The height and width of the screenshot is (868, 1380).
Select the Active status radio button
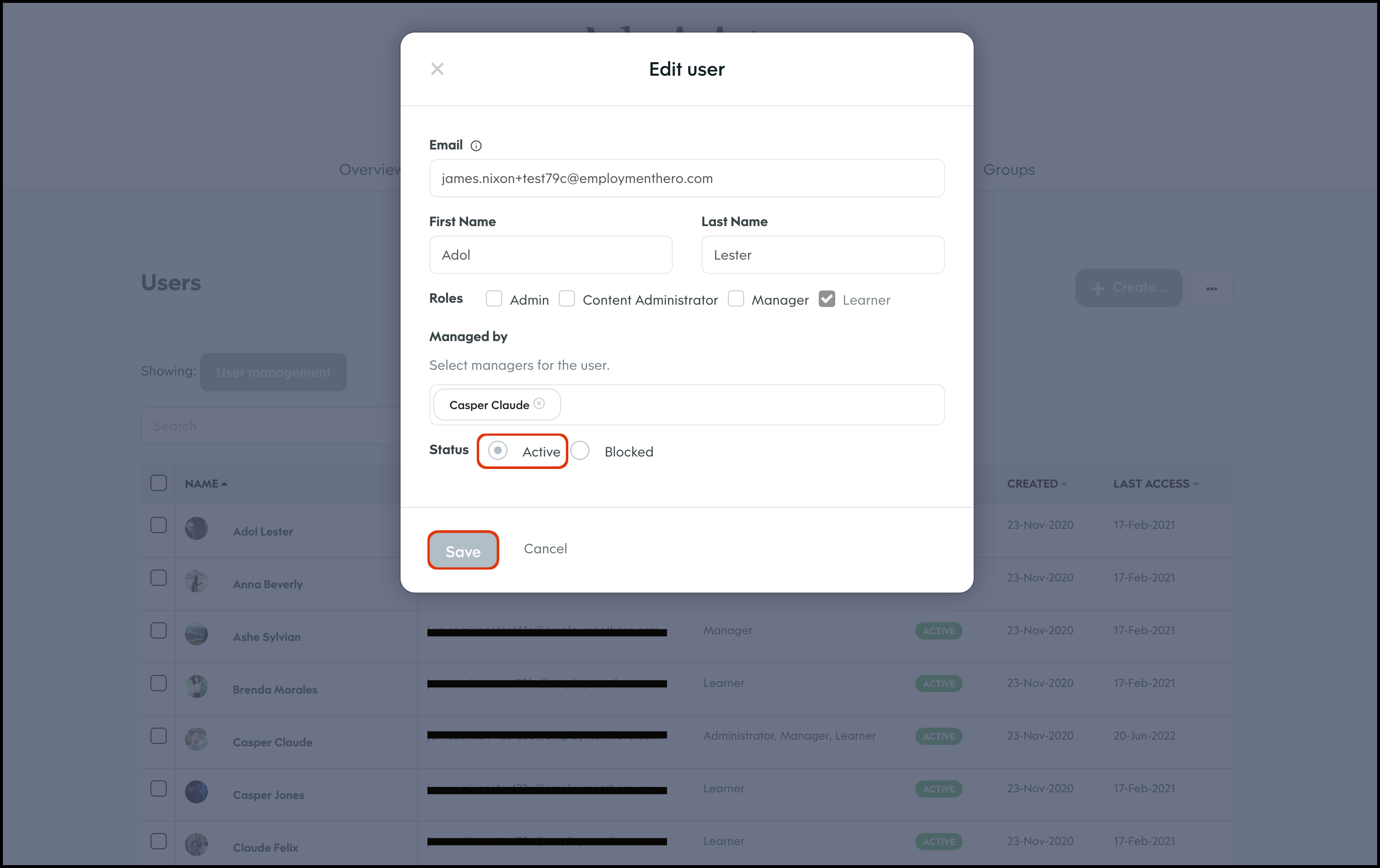pyautogui.click(x=497, y=450)
